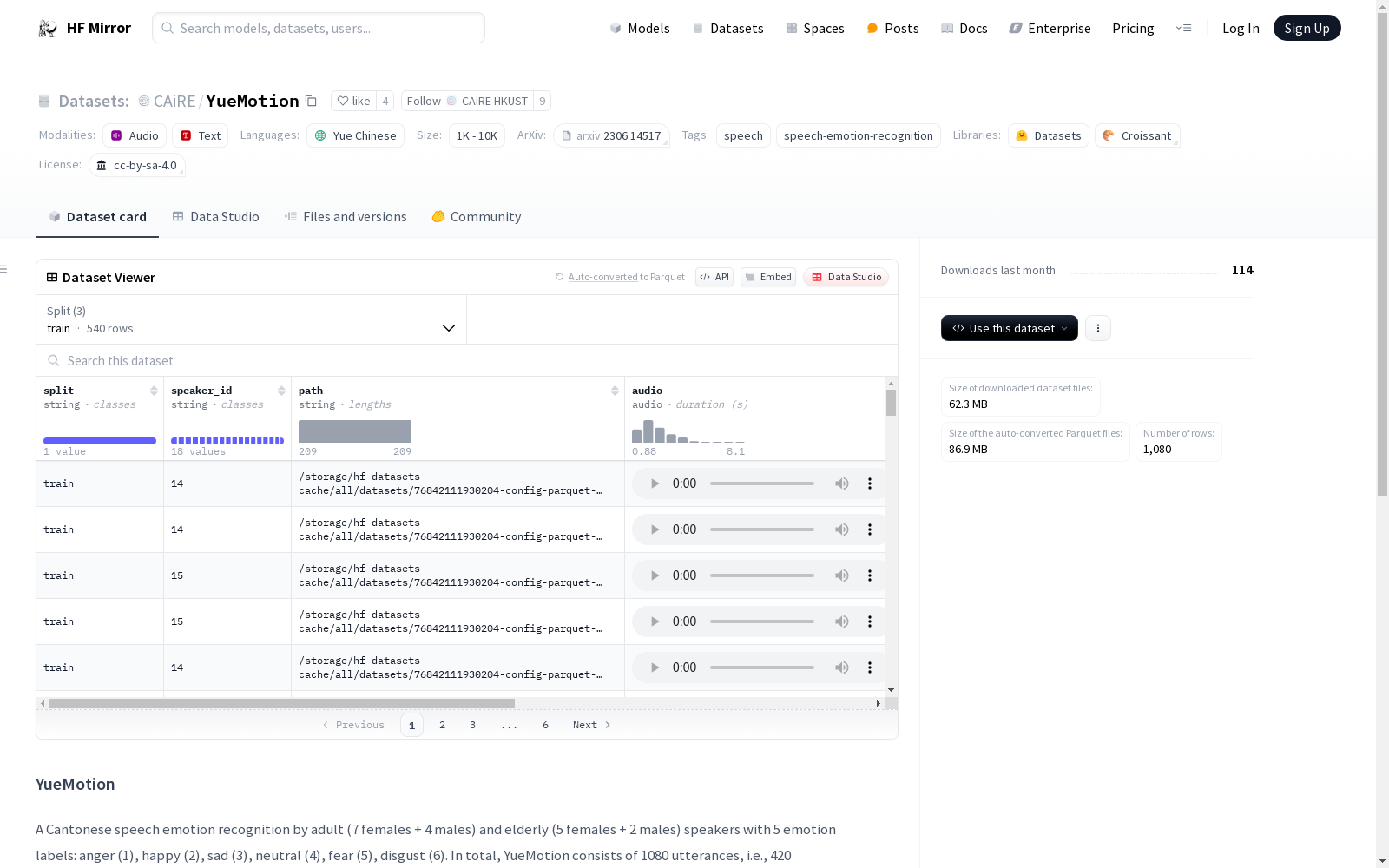Click the table's scroll-right arrow

(x=879, y=703)
